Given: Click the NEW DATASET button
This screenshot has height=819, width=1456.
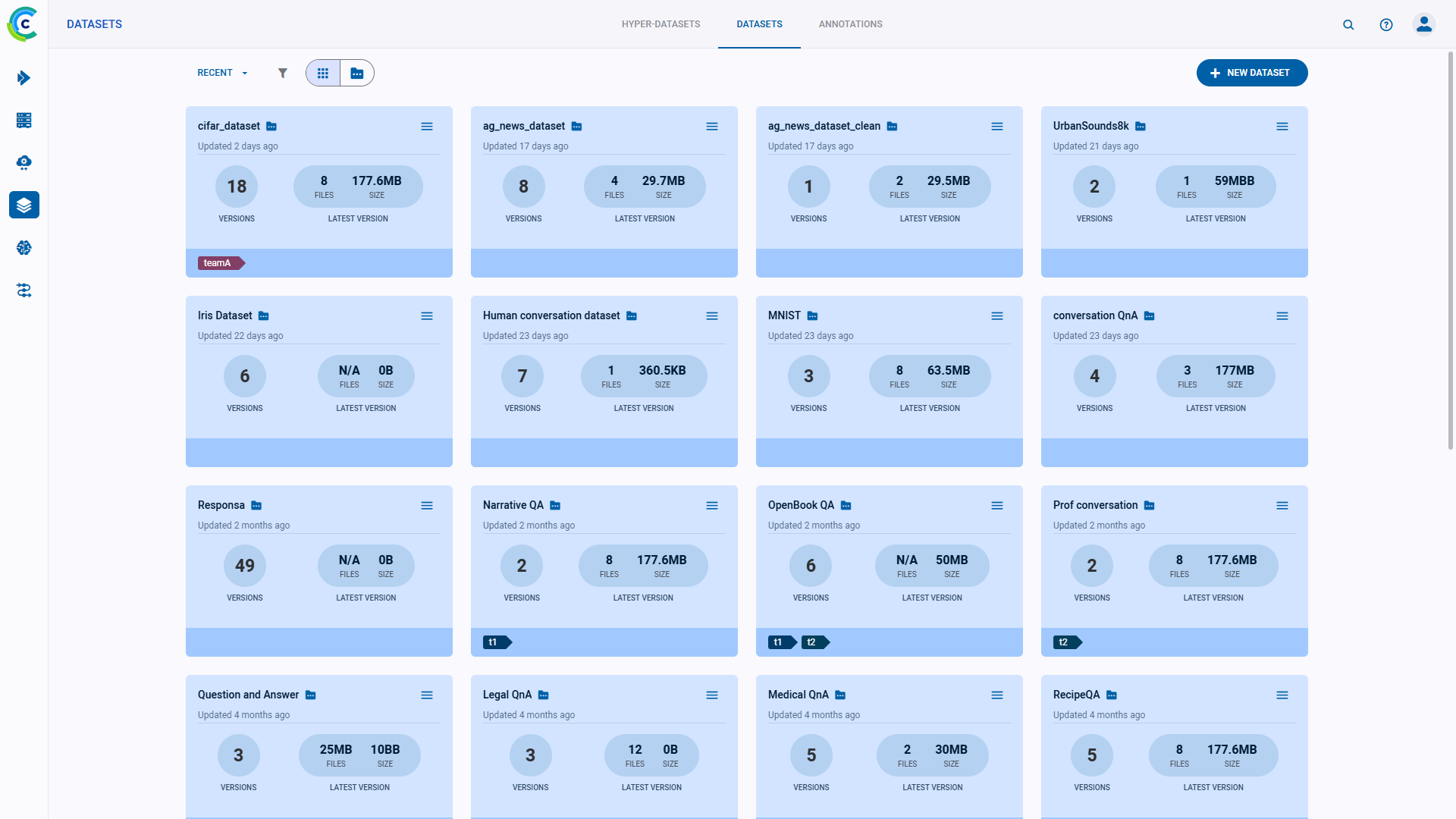Looking at the screenshot, I should [1251, 73].
